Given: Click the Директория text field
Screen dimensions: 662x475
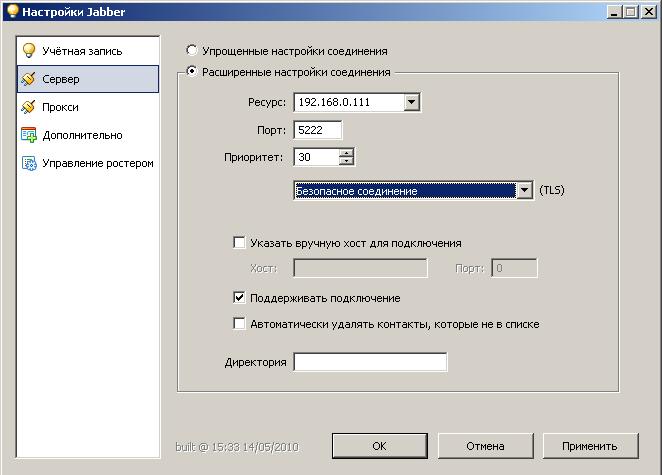Looking at the screenshot, I should pos(370,362).
